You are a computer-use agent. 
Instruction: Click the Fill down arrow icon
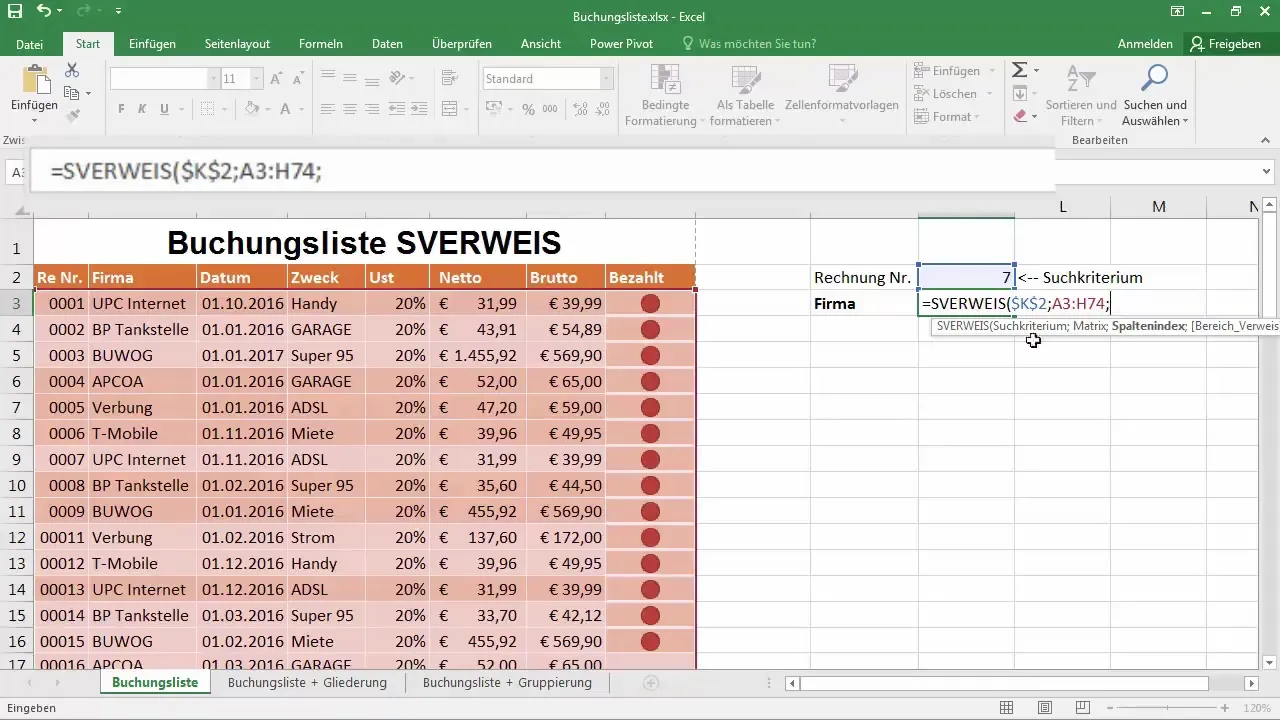point(1019,93)
